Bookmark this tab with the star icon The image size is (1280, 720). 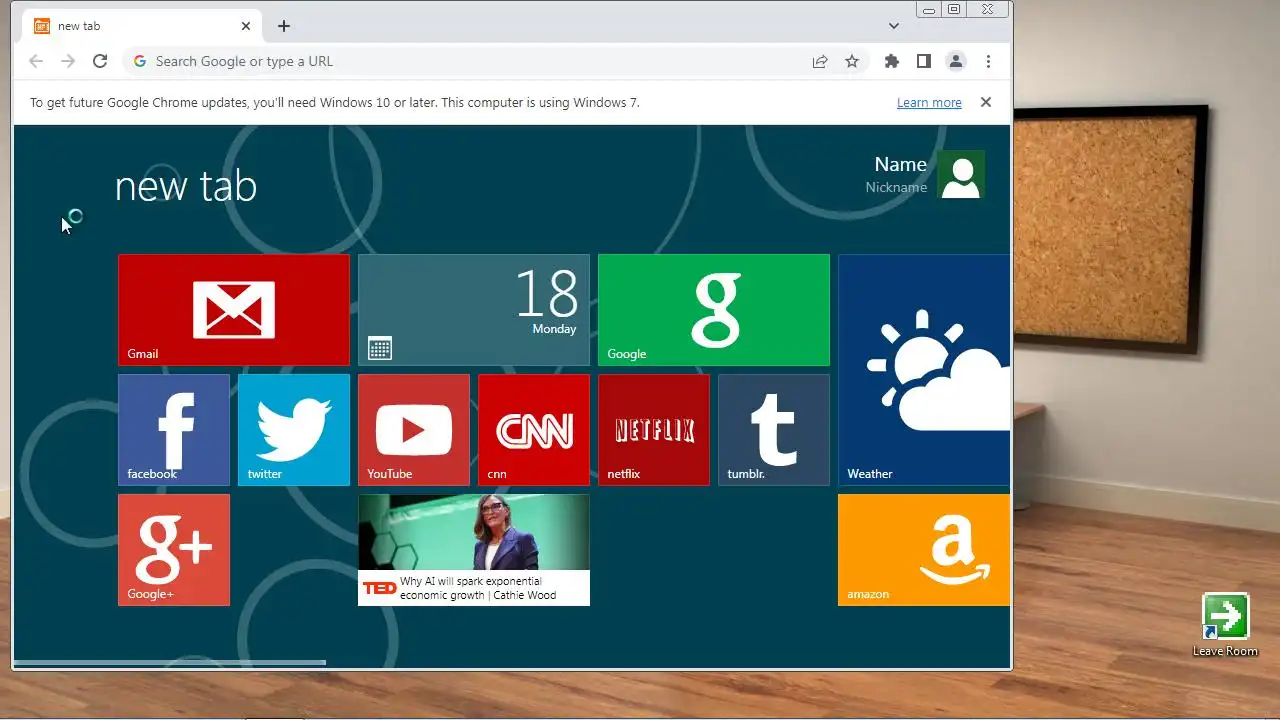(852, 61)
